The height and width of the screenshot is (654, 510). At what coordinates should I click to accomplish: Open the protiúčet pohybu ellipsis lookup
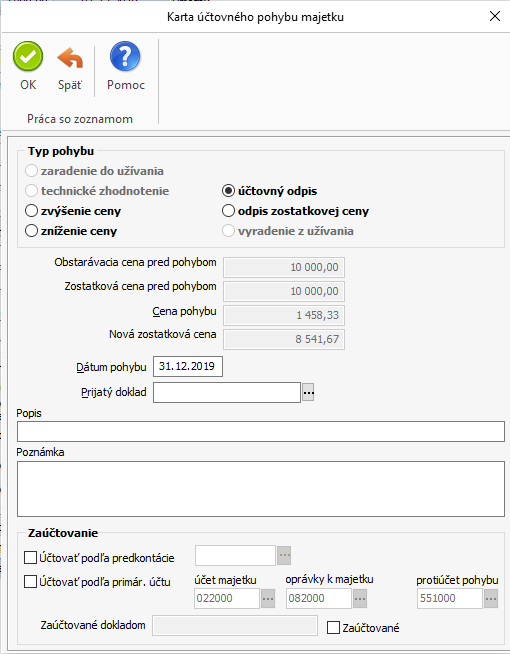point(491,599)
